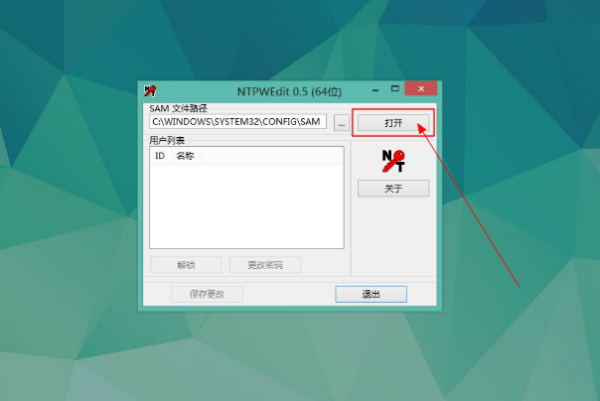Click the 用户列表 label

click(x=167, y=140)
